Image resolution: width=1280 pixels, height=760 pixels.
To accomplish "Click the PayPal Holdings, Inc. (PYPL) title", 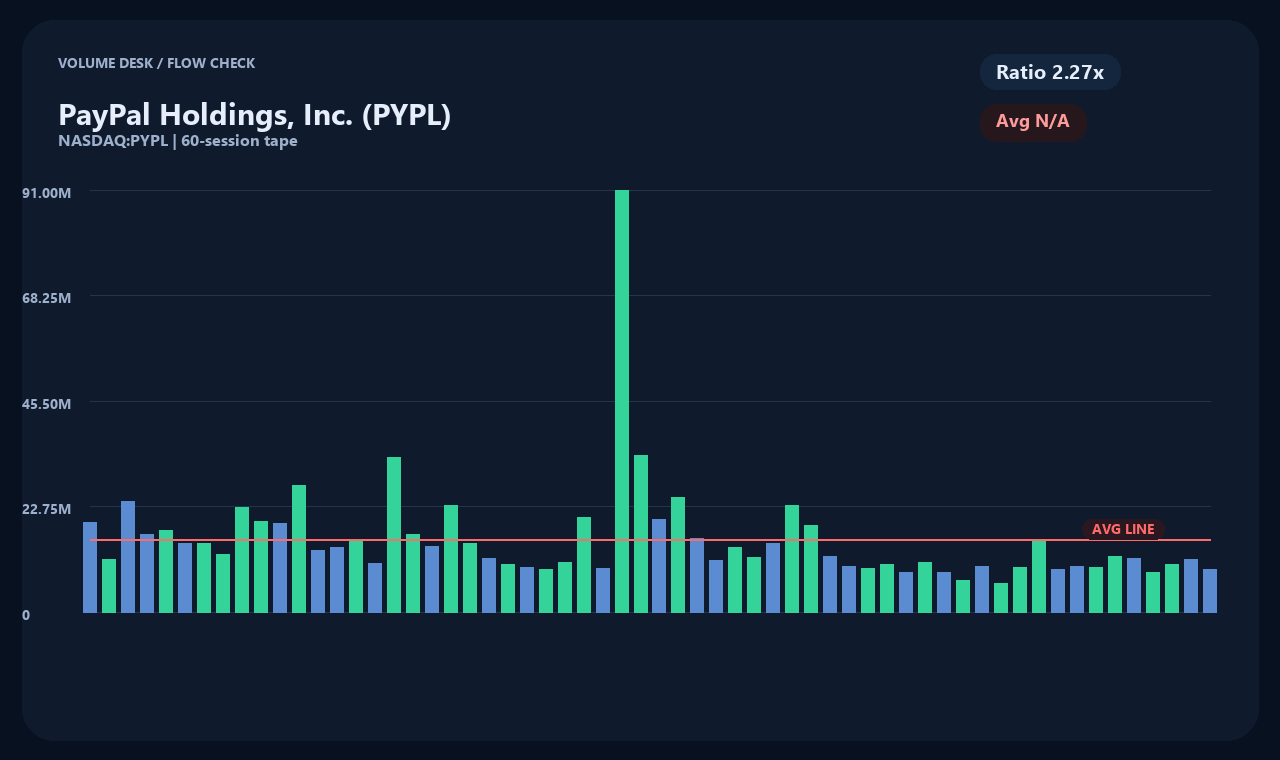I will tap(255, 115).
